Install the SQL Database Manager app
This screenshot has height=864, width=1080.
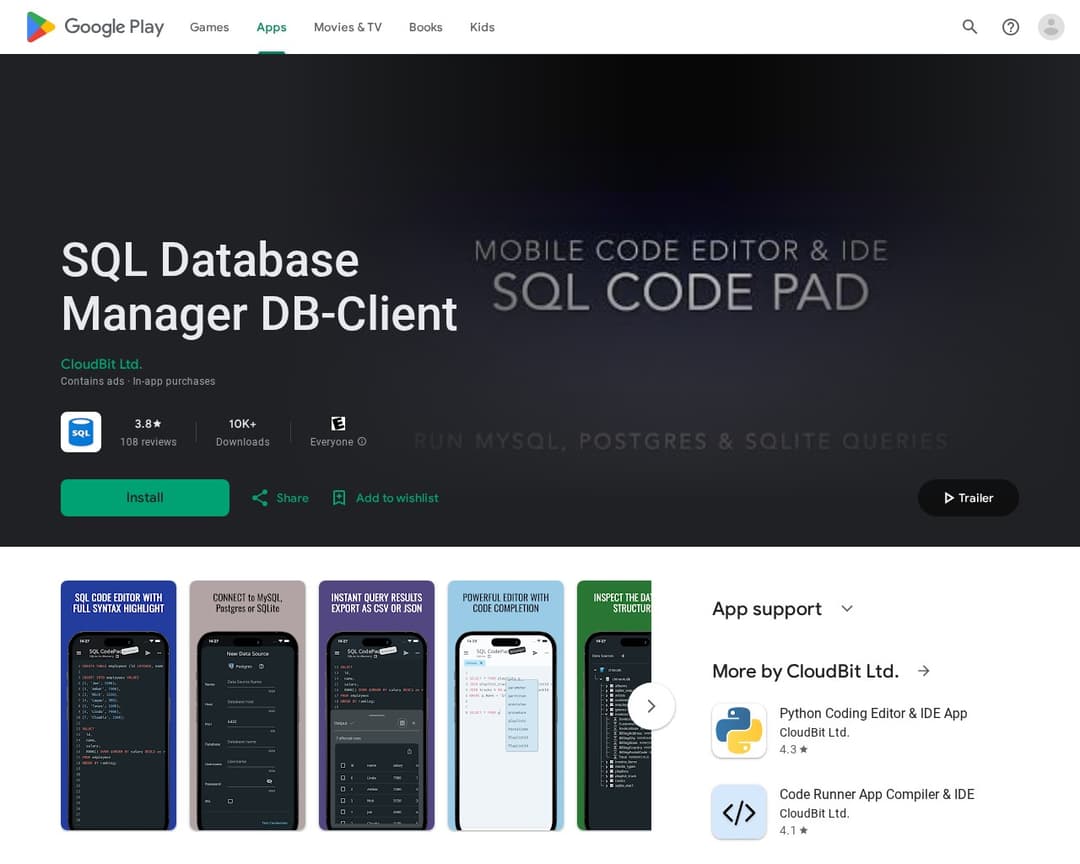[145, 497]
